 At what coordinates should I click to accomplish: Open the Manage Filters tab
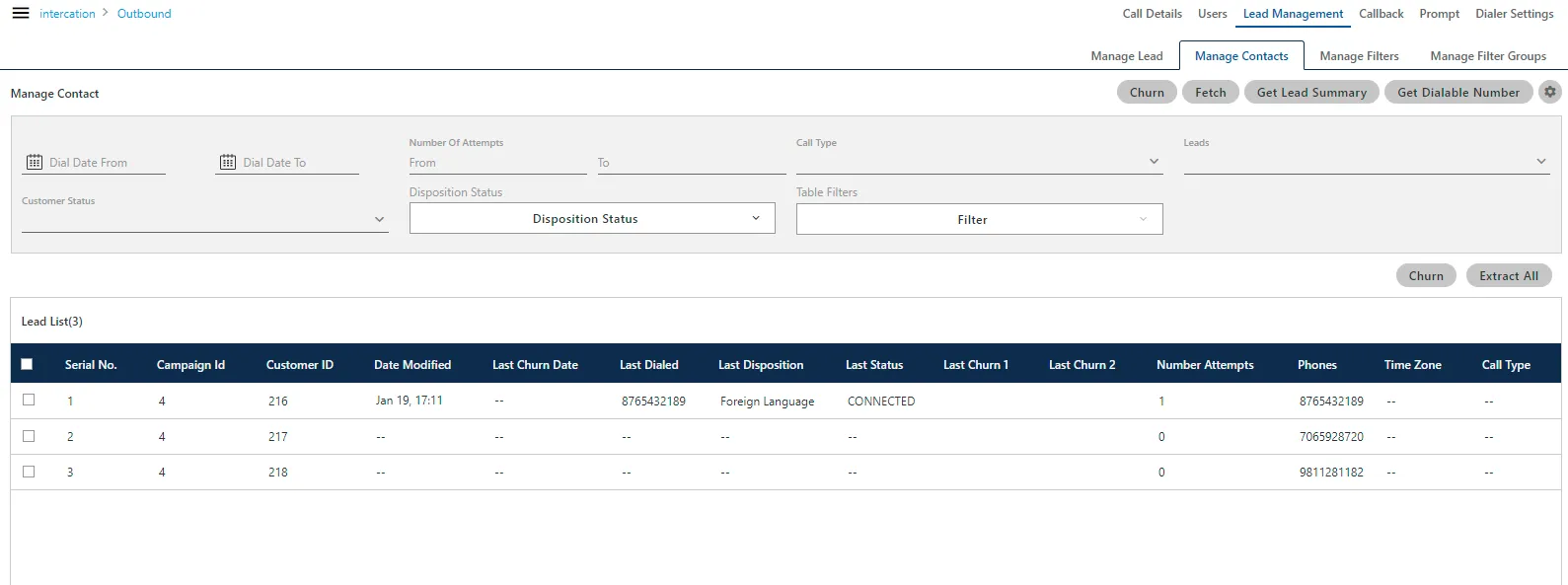[1359, 56]
